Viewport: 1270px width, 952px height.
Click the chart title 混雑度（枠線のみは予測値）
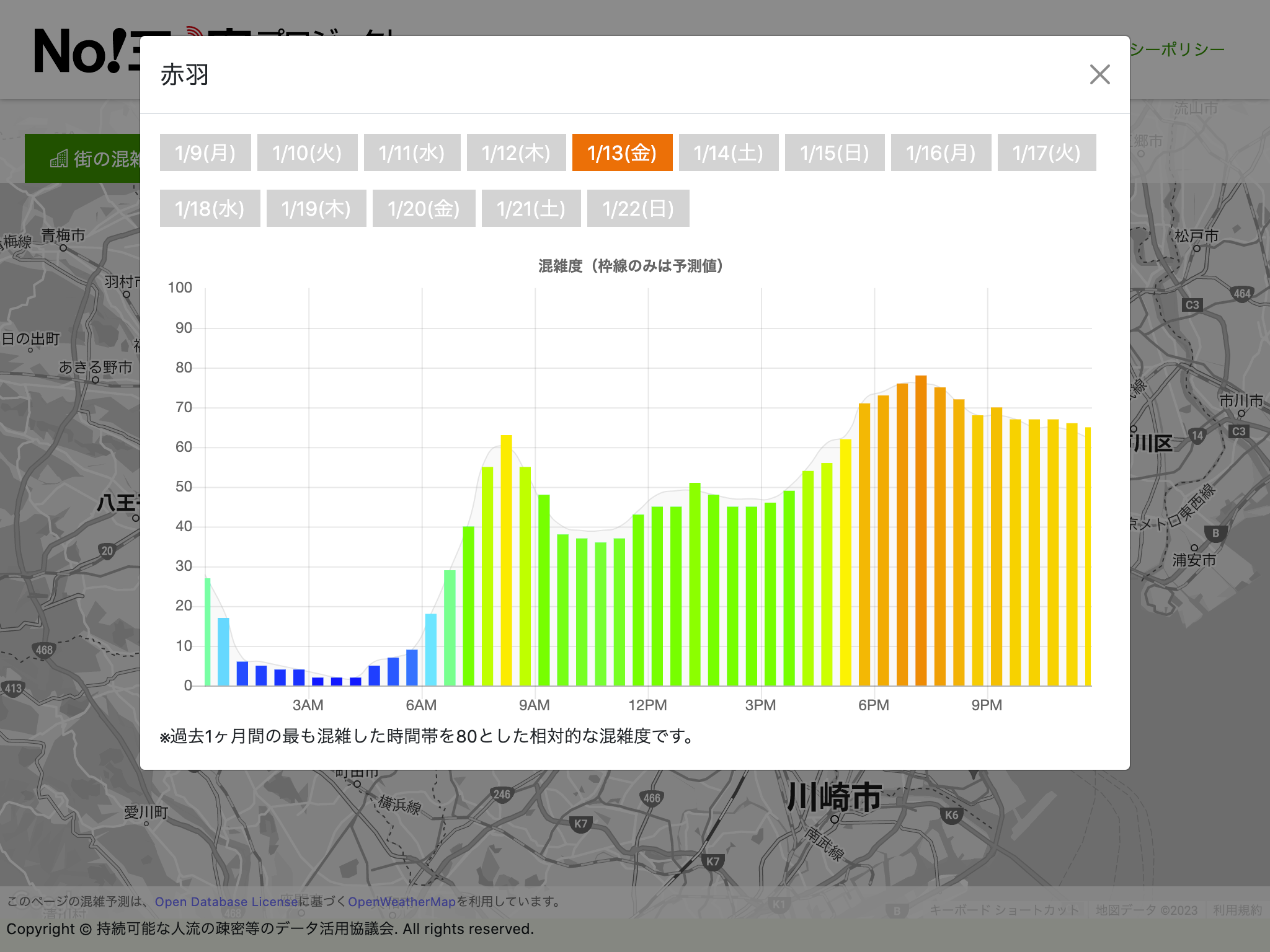tap(631, 266)
